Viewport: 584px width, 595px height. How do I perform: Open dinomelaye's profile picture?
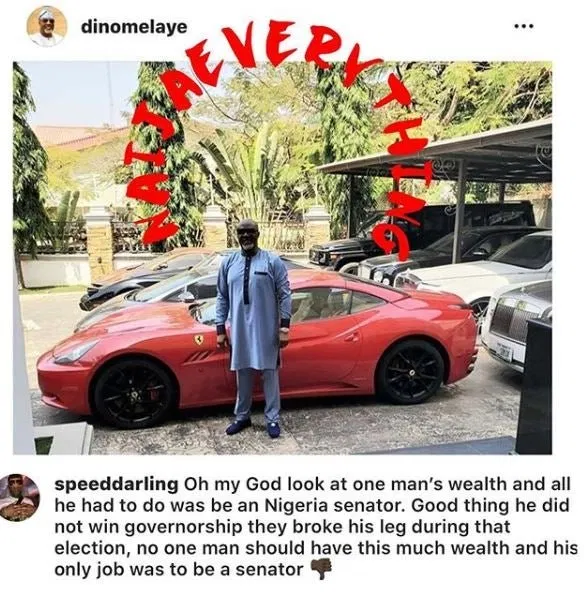click(x=47, y=26)
